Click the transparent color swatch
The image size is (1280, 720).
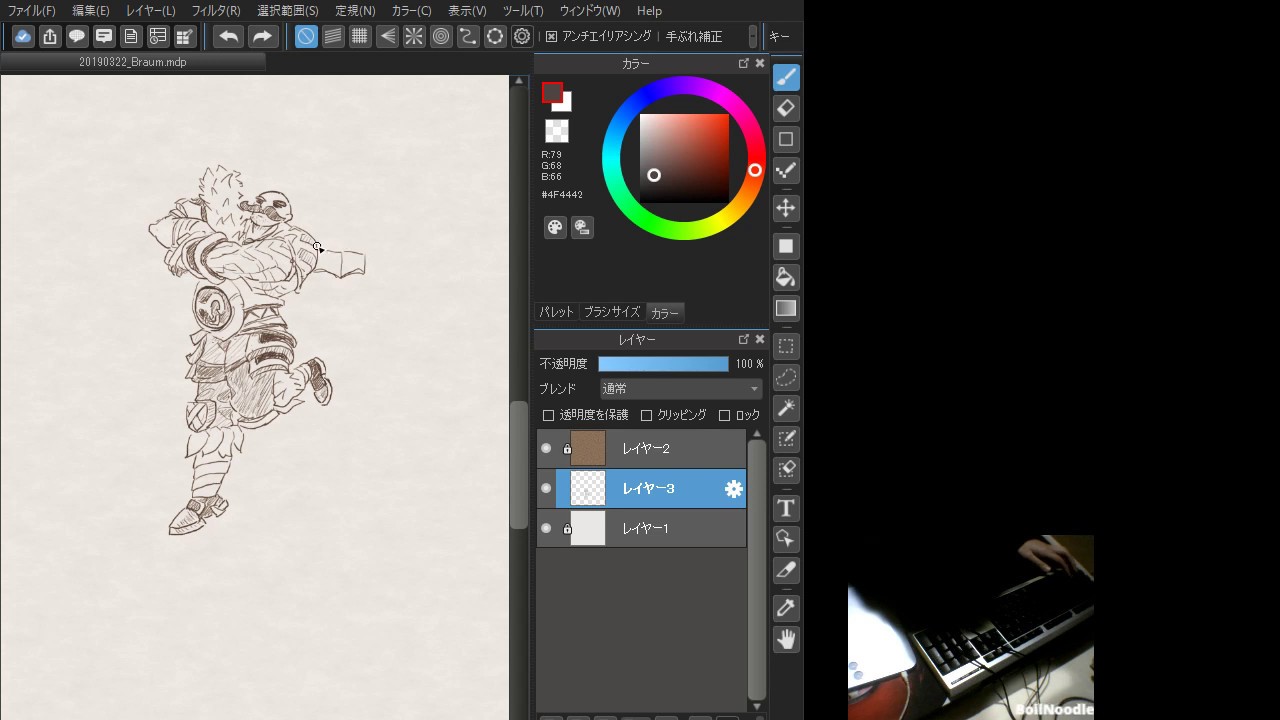pyautogui.click(x=557, y=131)
